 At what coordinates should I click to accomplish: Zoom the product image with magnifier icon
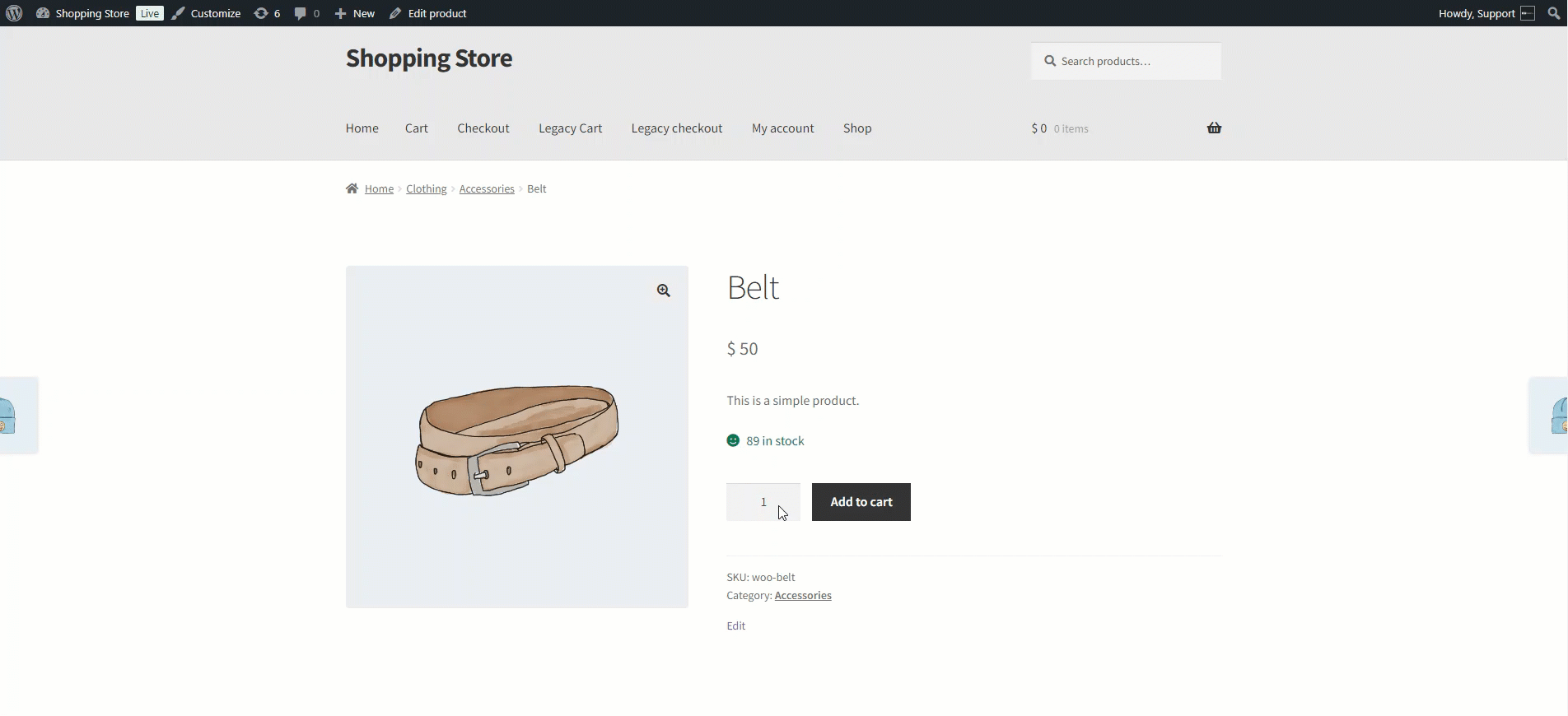click(663, 291)
